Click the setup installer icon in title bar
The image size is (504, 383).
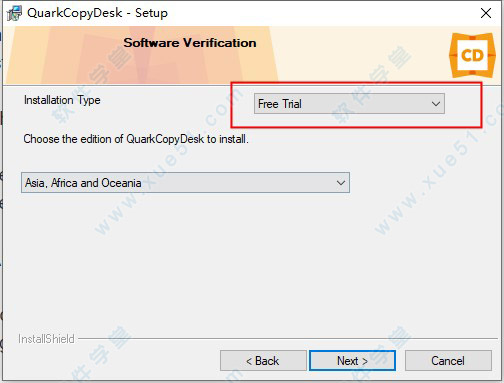pos(14,13)
